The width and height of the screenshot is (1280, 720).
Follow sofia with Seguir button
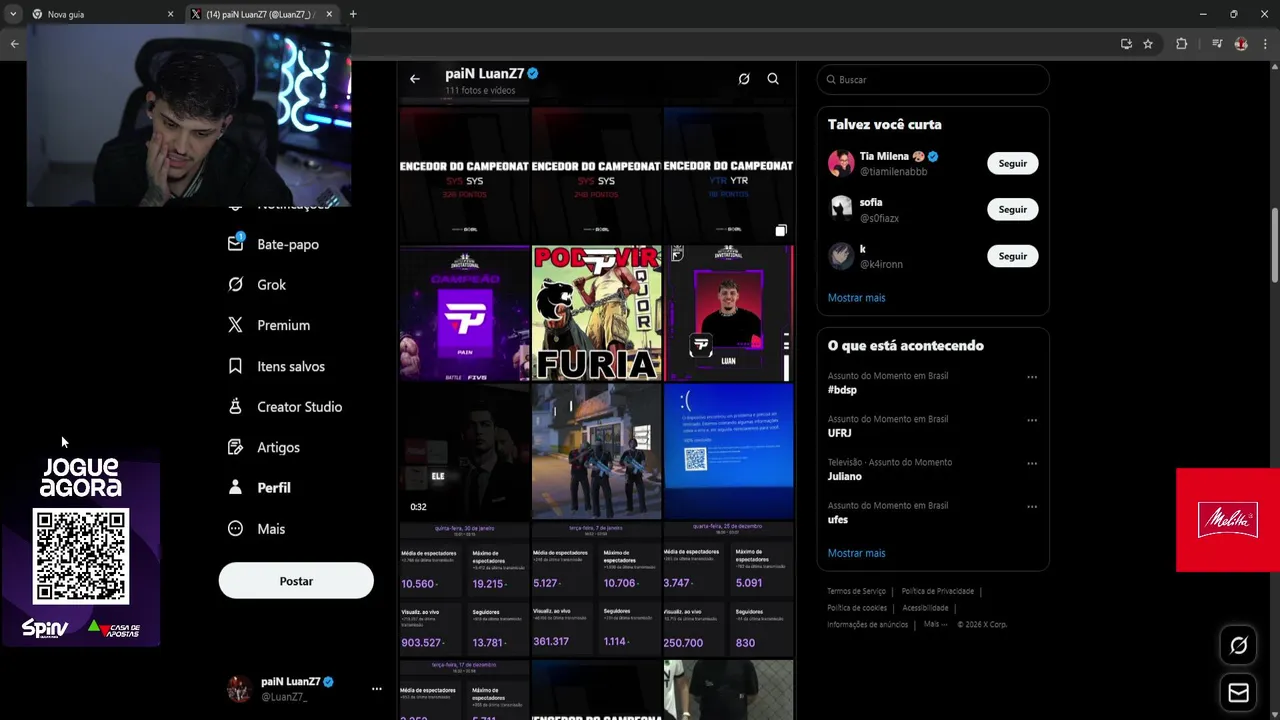1012,209
